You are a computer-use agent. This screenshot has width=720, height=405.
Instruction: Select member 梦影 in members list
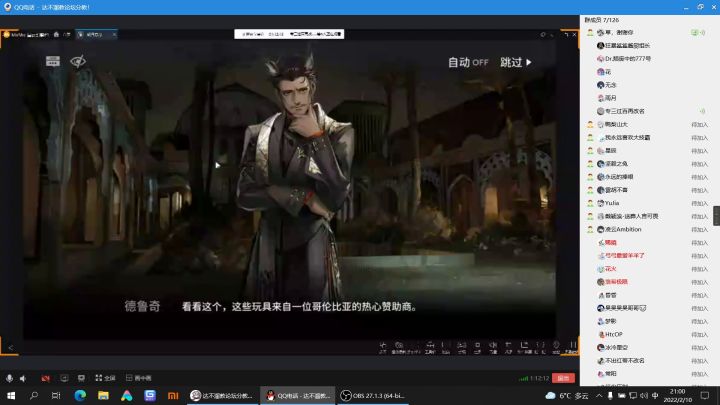[607, 321]
